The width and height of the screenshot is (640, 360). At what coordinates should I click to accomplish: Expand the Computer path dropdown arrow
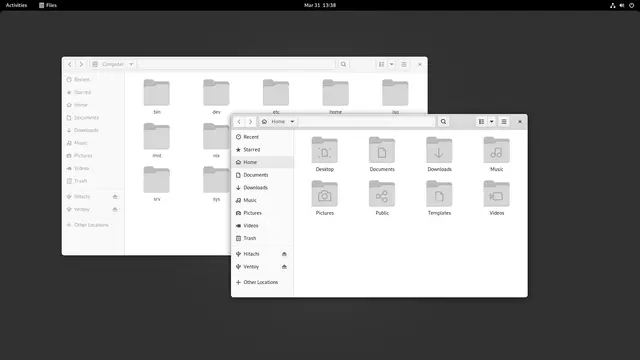click(x=131, y=64)
